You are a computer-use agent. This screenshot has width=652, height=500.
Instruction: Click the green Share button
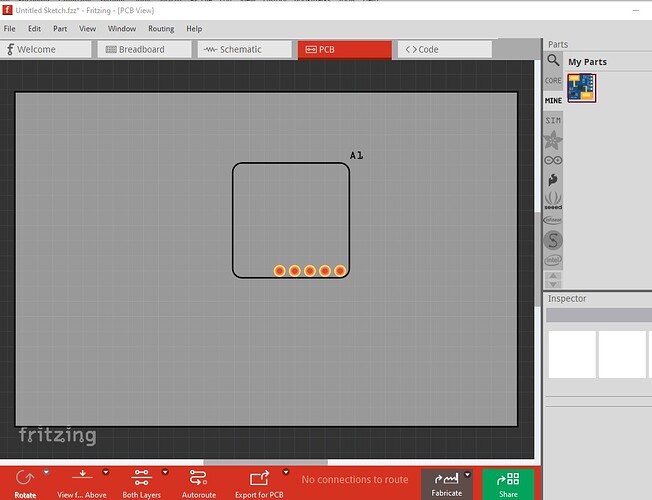point(508,483)
